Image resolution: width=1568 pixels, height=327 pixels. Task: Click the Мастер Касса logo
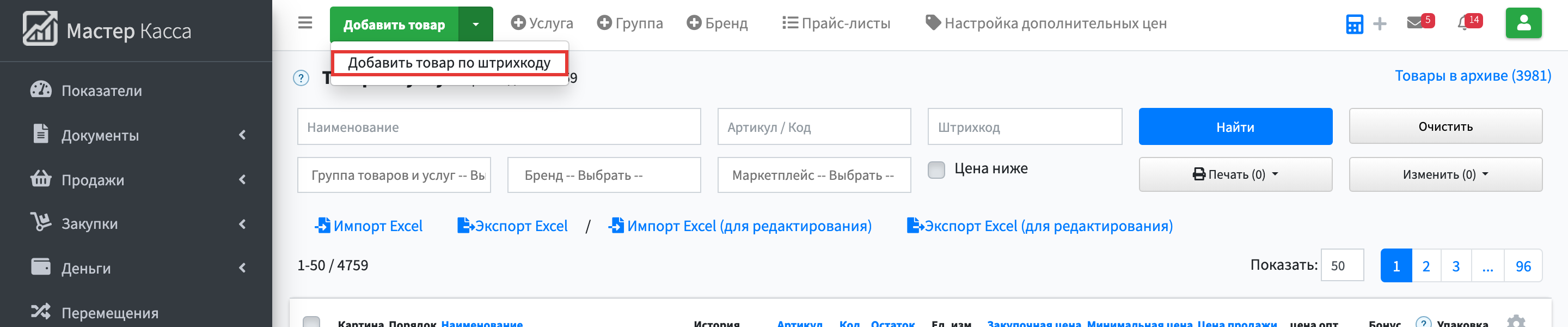(107, 29)
